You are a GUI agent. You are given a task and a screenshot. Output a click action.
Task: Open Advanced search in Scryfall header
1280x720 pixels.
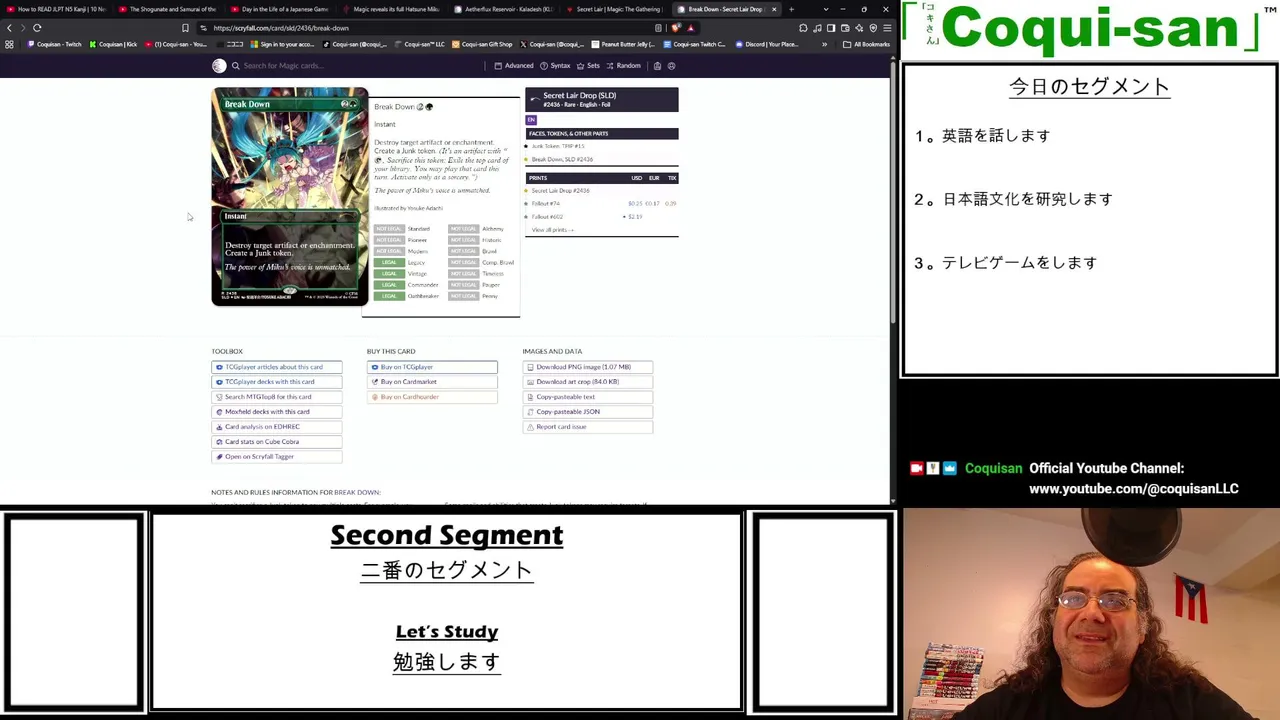(514, 66)
